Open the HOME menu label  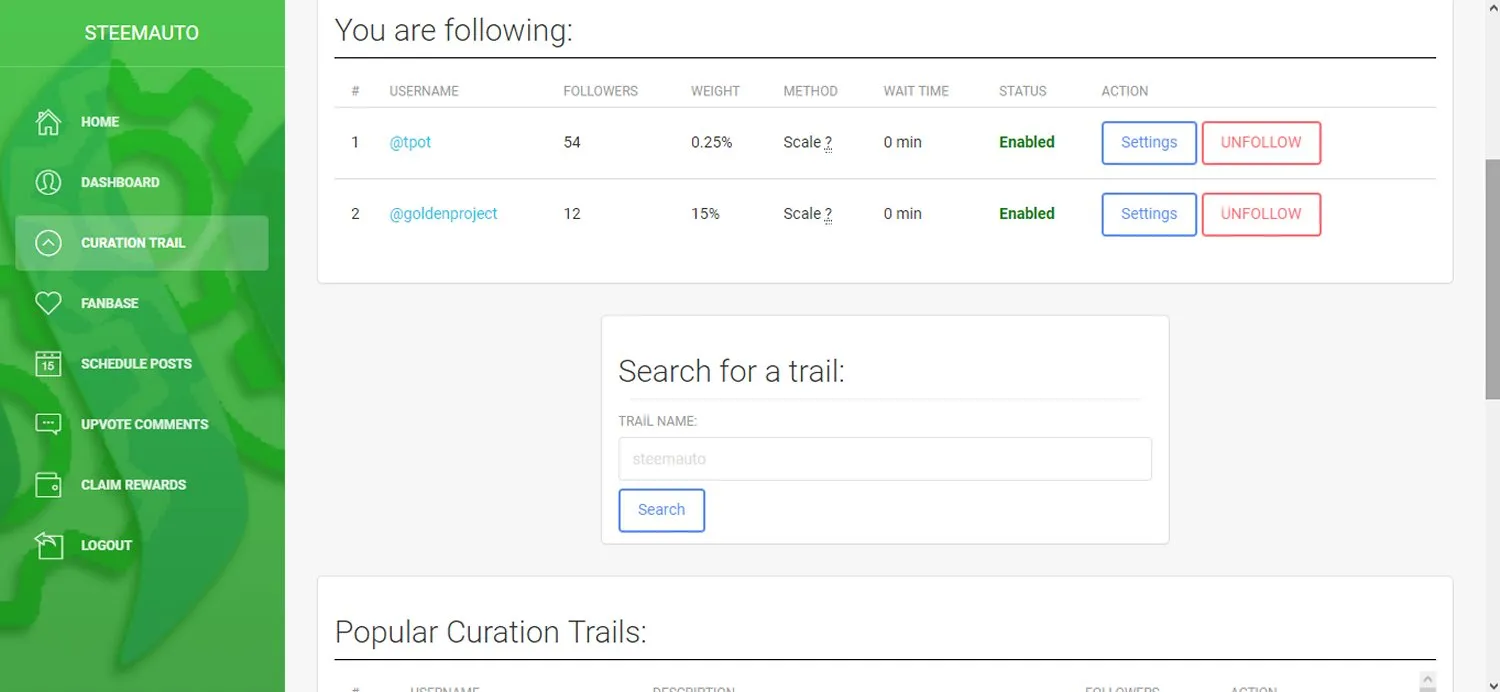[x=100, y=122]
